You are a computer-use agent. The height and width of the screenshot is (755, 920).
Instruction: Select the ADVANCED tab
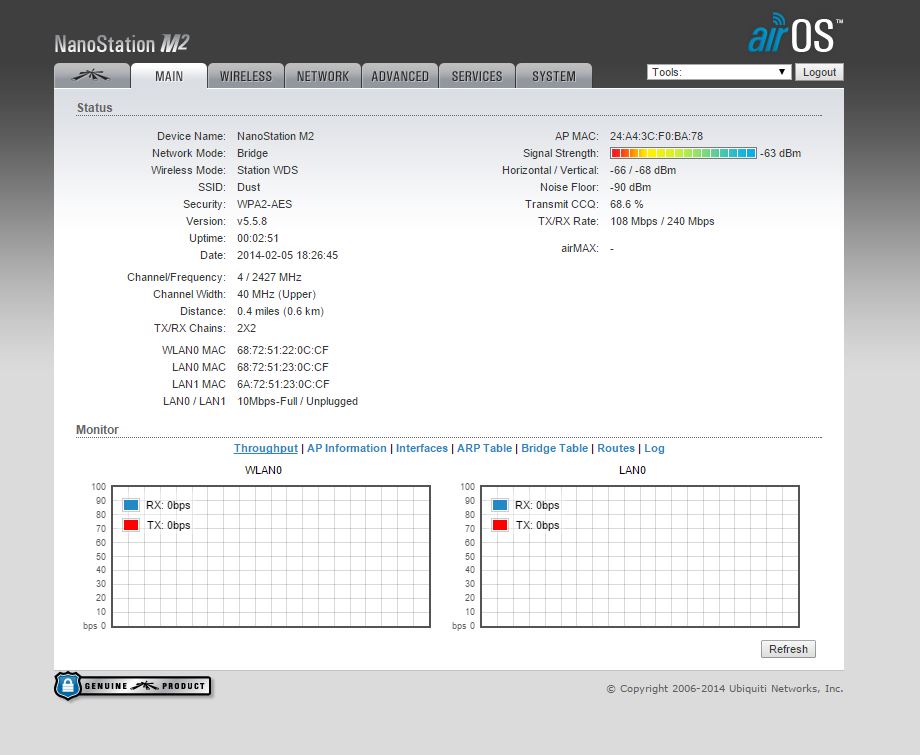(400, 76)
